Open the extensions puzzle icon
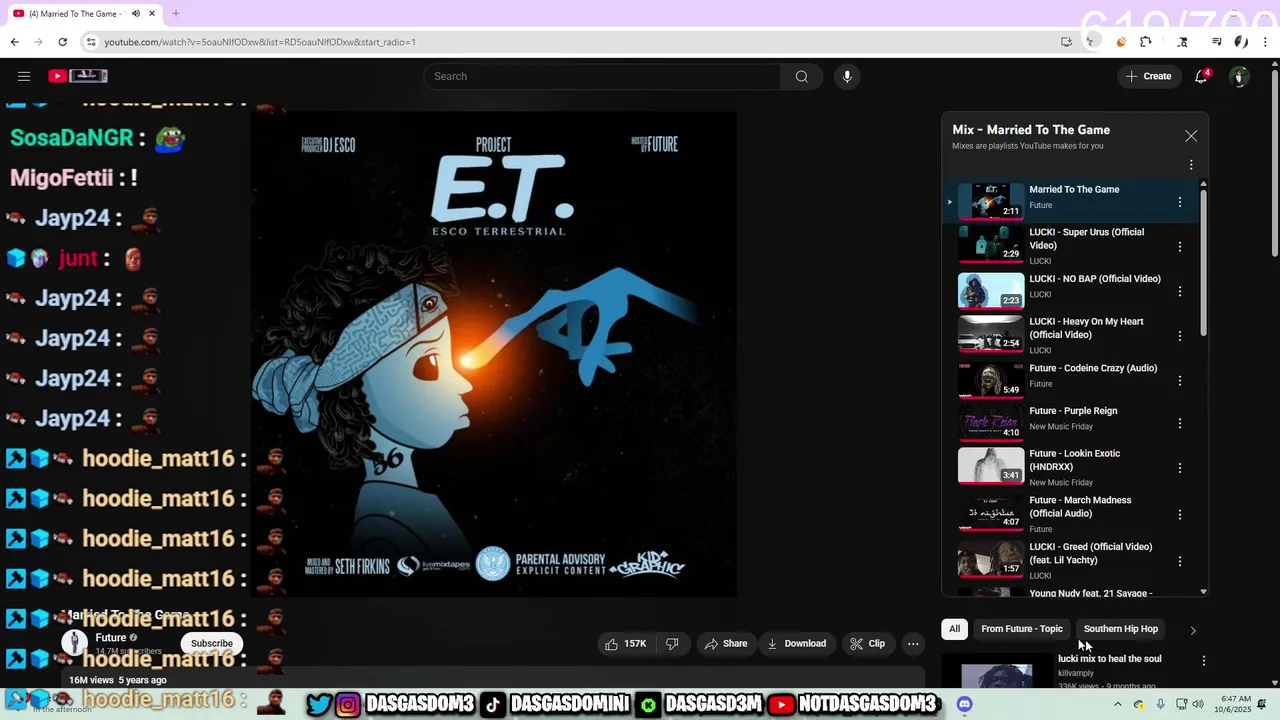1280x720 pixels. click(x=1145, y=42)
